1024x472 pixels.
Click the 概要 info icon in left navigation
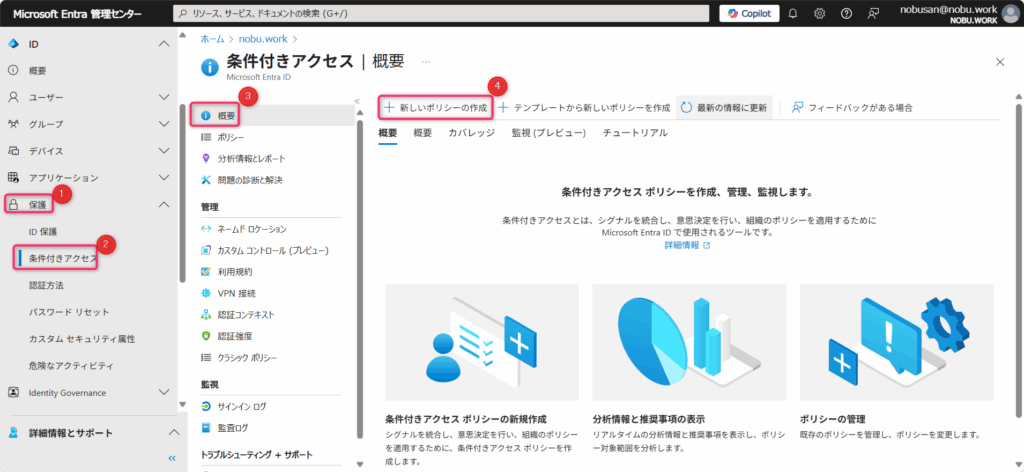tap(12, 71)
